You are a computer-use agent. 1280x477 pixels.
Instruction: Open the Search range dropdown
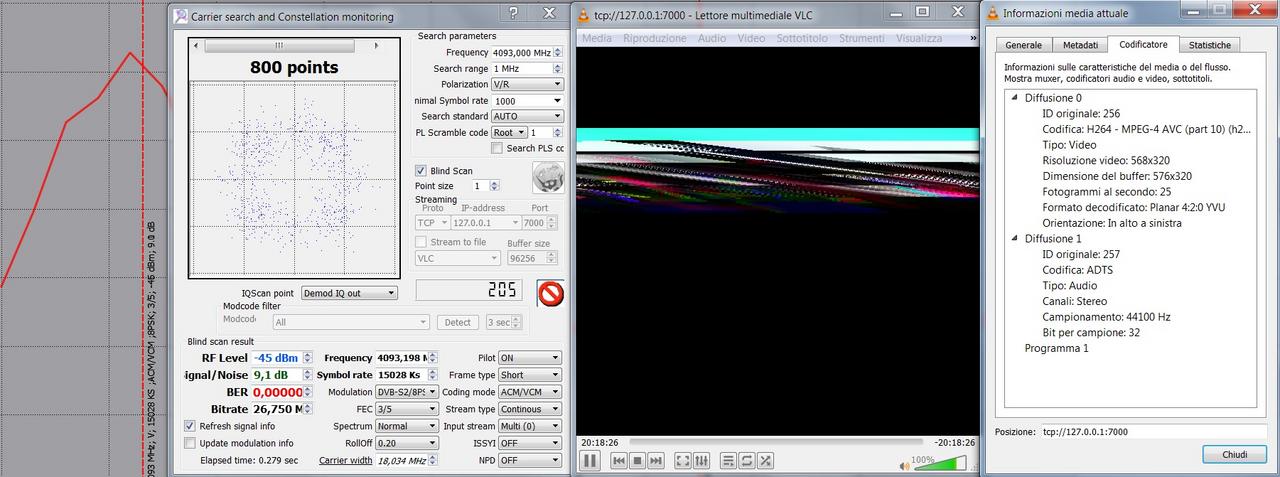pos(526,68)
